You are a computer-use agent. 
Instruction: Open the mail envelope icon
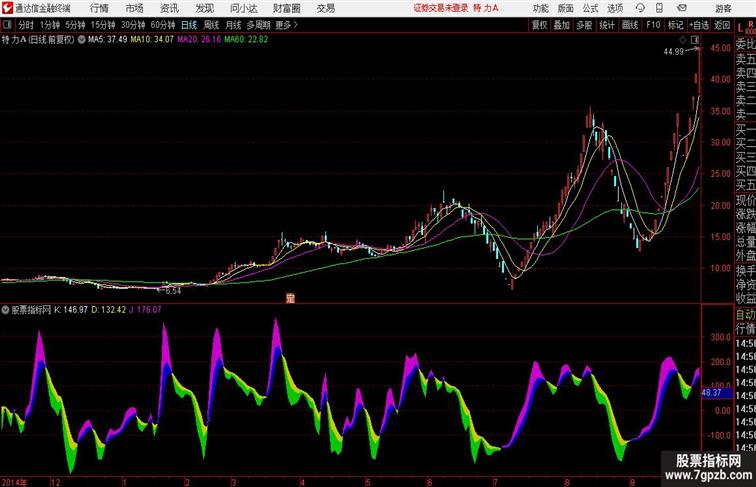pyautogui.click(x=681, y=8)
